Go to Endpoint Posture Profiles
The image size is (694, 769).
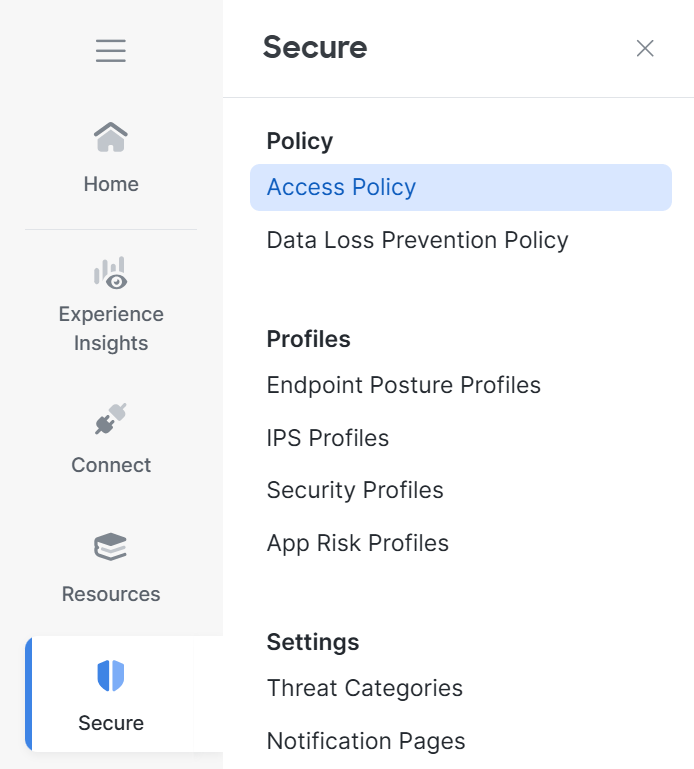[x=403, y=386]
